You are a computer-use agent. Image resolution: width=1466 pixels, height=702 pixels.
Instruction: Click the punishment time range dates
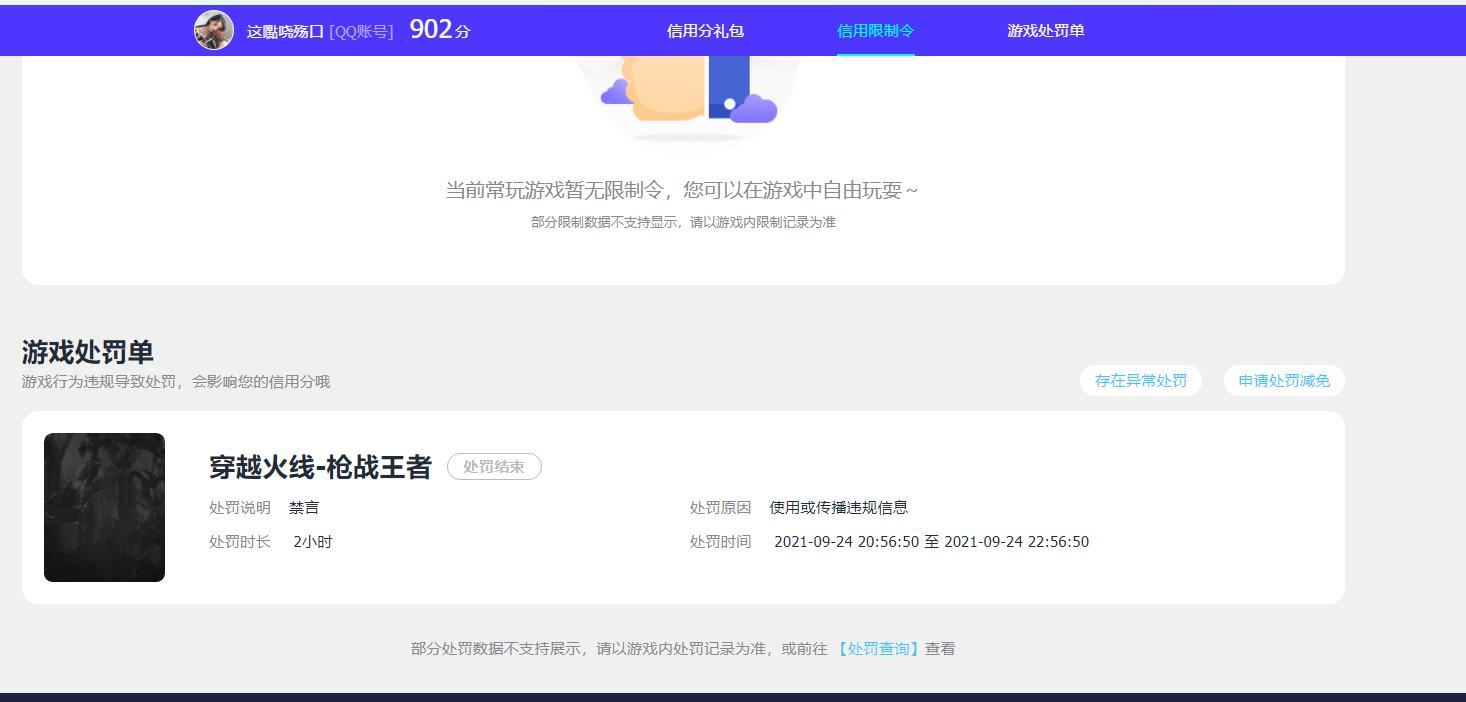click(x=932, y=541)
